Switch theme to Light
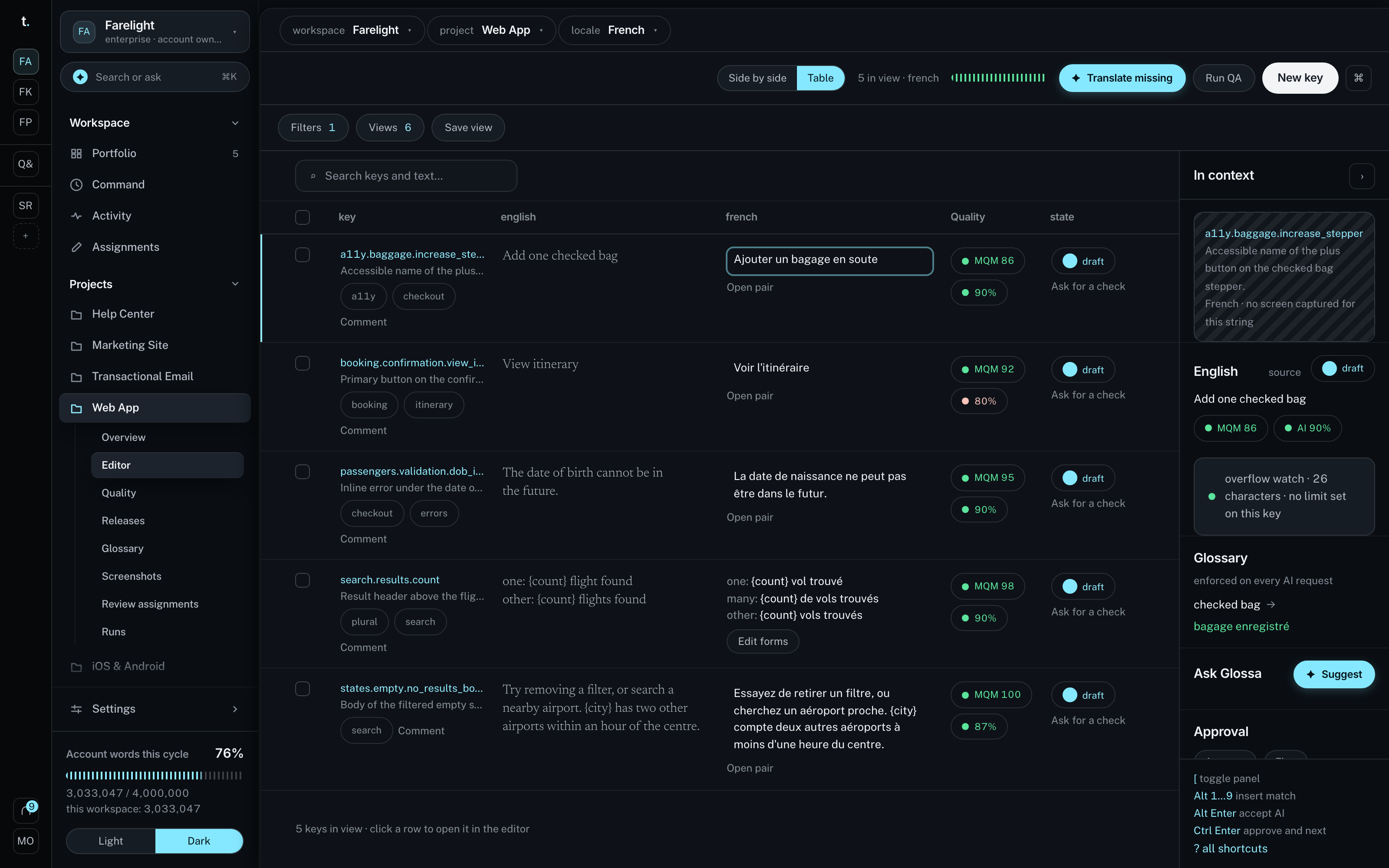 click(x=111, y=841)
